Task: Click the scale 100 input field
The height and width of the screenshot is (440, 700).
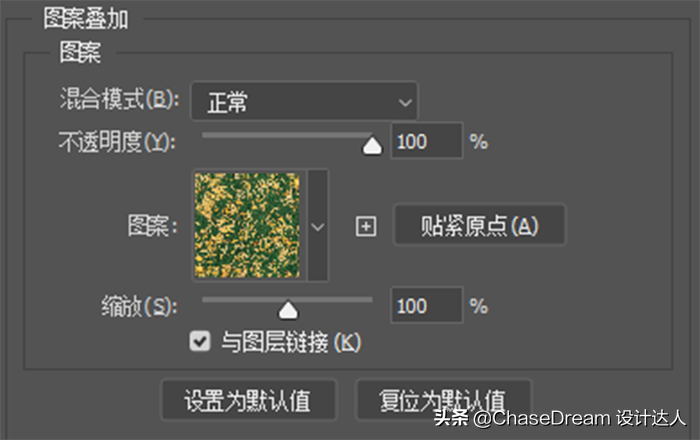Action: [x=427, y=306]
